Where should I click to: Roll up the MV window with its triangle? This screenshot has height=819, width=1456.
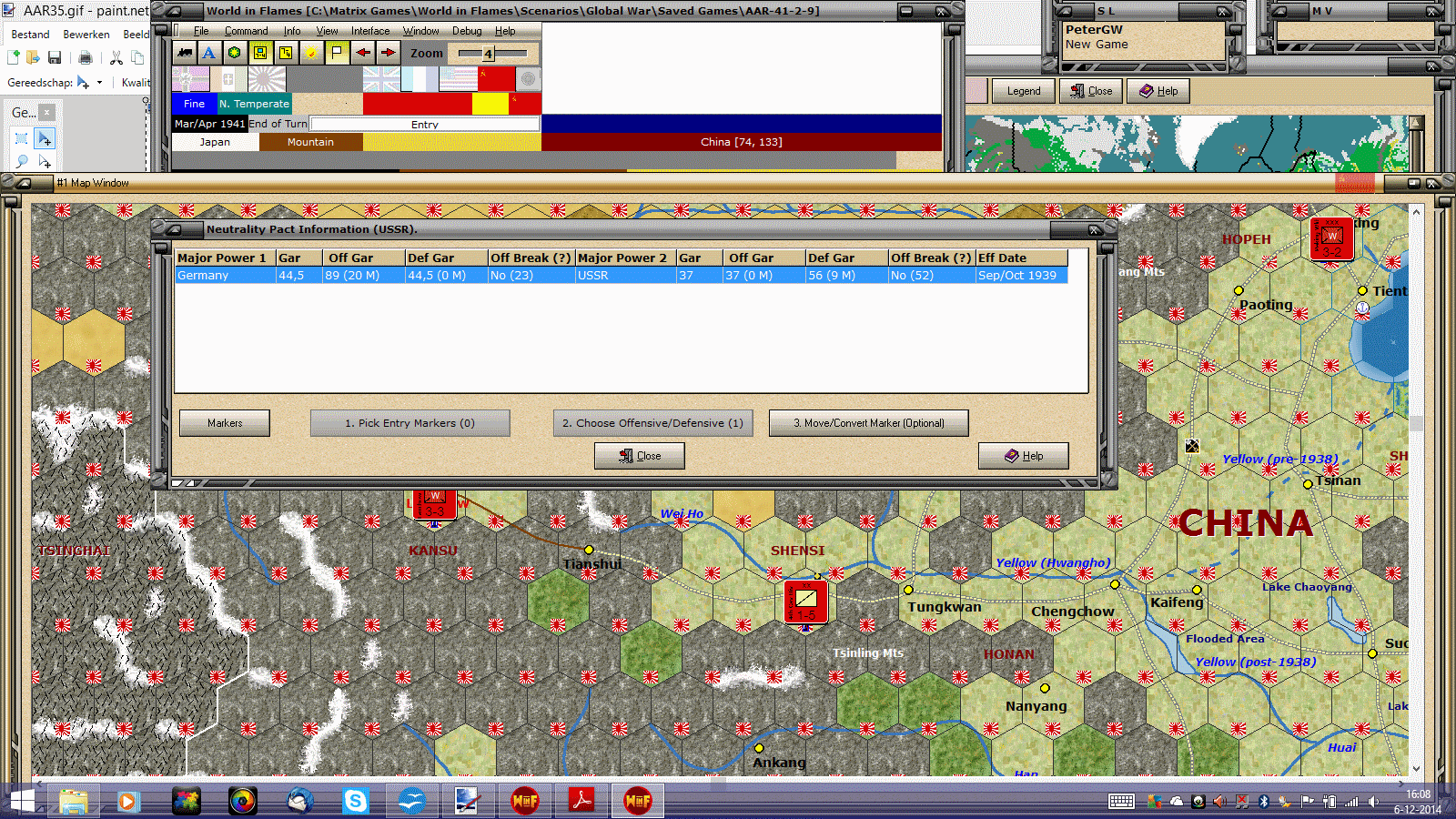1280,11
